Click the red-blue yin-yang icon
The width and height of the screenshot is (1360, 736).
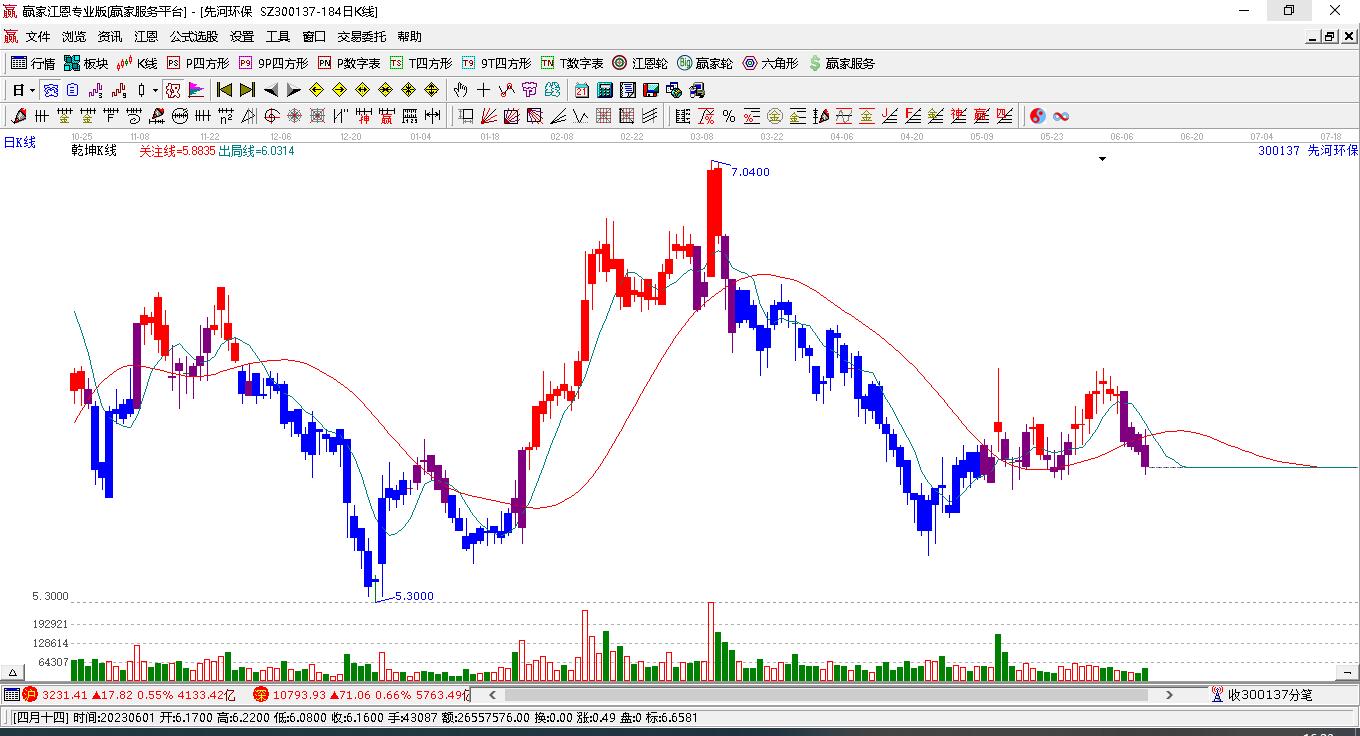[x=1038, y=116]
